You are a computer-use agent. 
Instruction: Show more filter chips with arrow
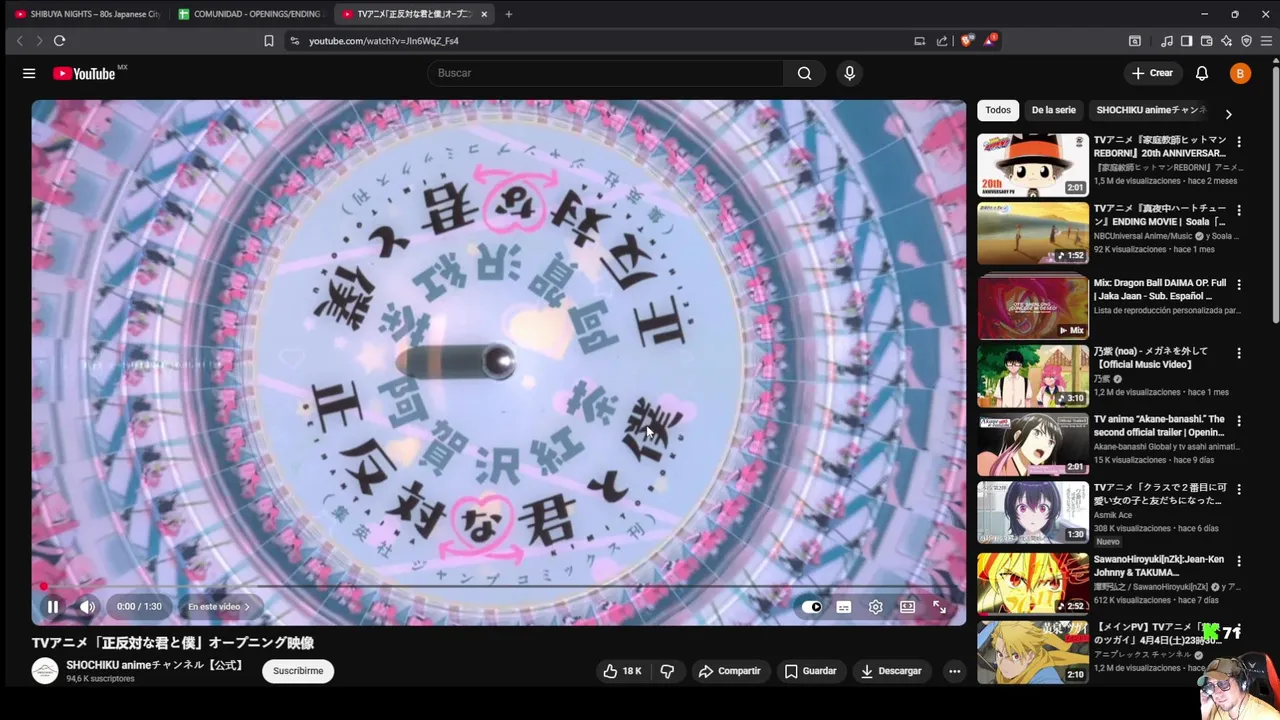pos(1228,114)
